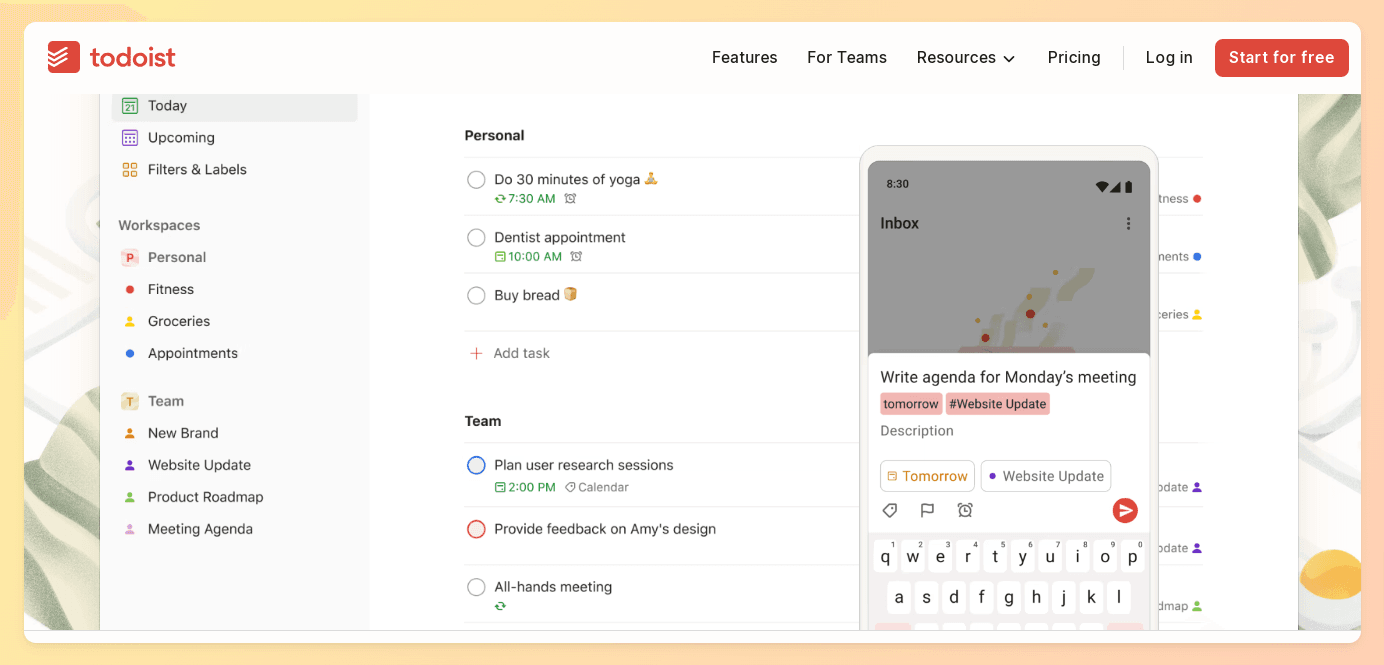Click the Today calendar icon in sidebar
The width and height of the screenshot is (1384, 665).
pyautogui.click(x=130, y=106)
